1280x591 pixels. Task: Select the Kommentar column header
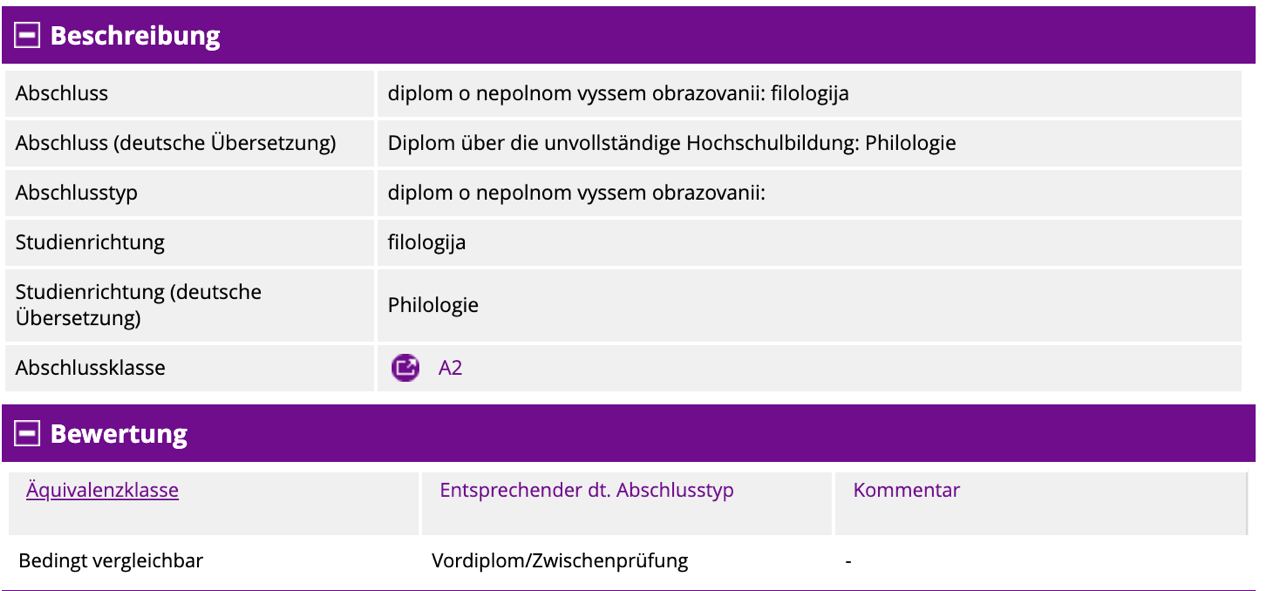click(x=906, y=490)
